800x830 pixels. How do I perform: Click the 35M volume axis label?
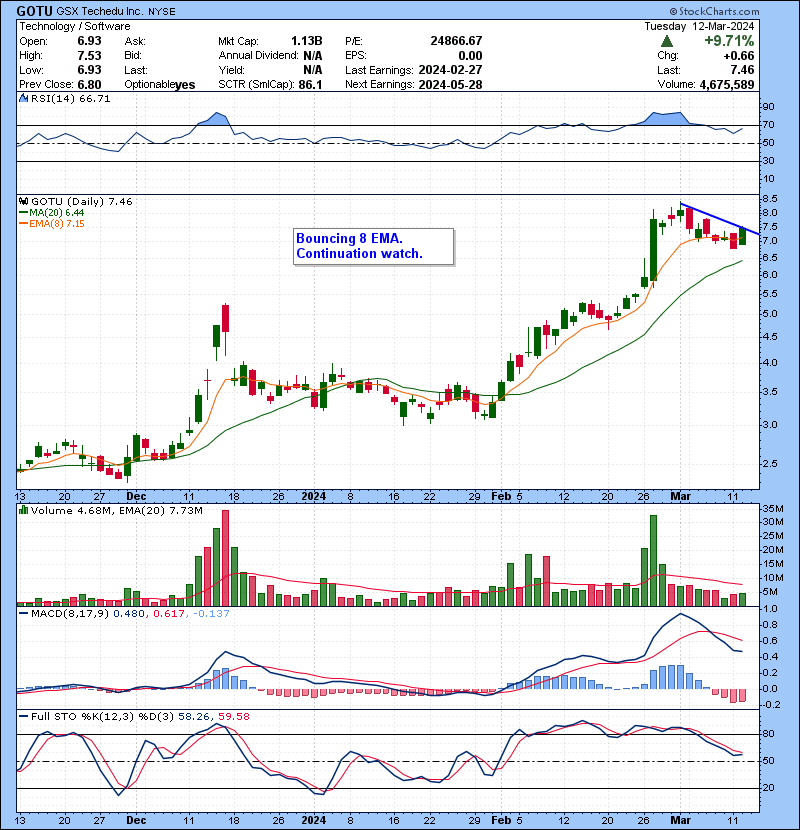pyautogui.click(x=773, y=509)
